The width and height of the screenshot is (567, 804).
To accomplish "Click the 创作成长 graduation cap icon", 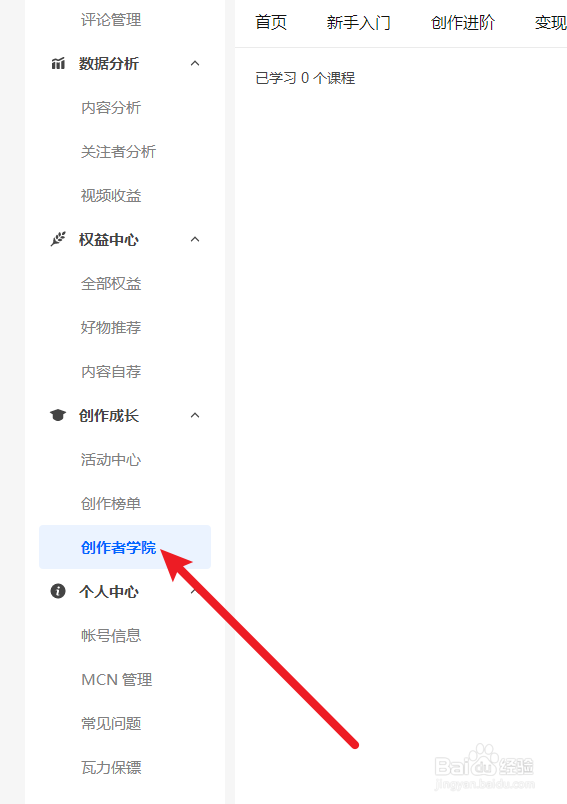I will click(58, 415).
